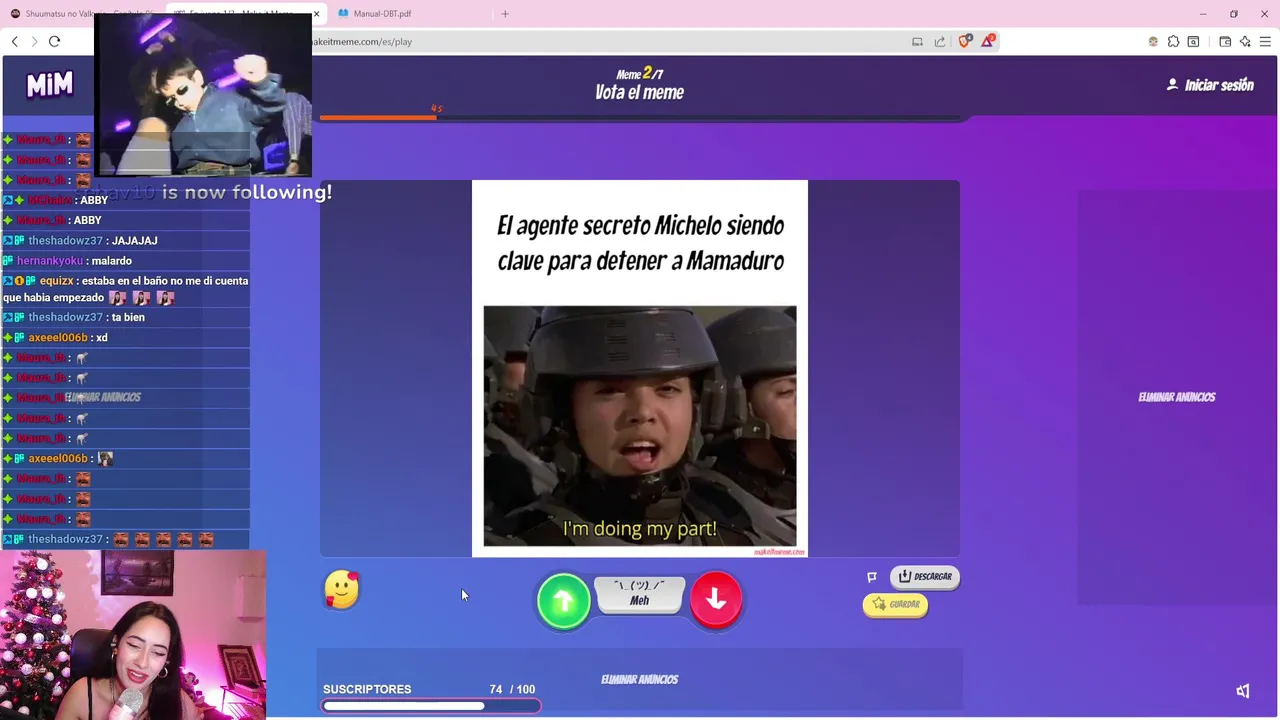Click axeeel006b's 'xd' chat message
Viewport: 1280px width, 720px height.
coord(125,338)
